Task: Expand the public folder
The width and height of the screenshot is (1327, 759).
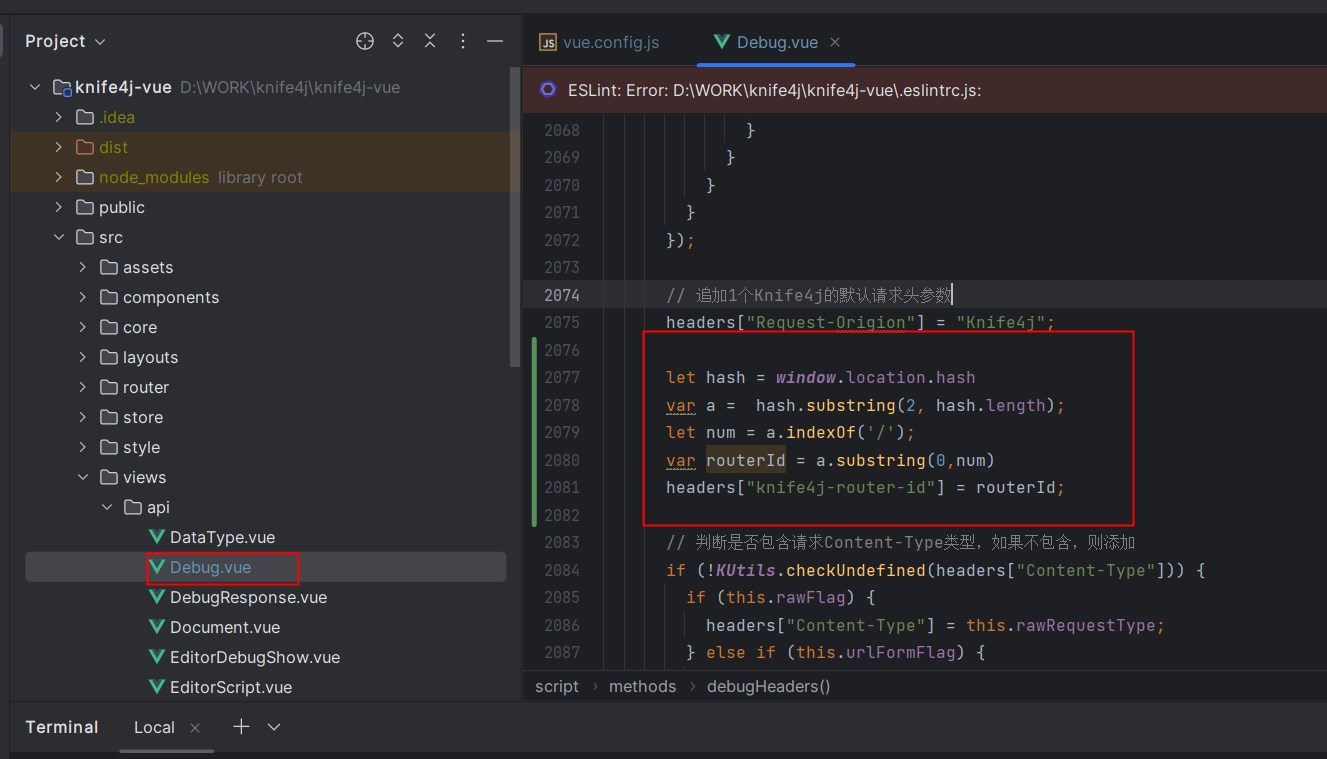Action: [x=59, y=207]
